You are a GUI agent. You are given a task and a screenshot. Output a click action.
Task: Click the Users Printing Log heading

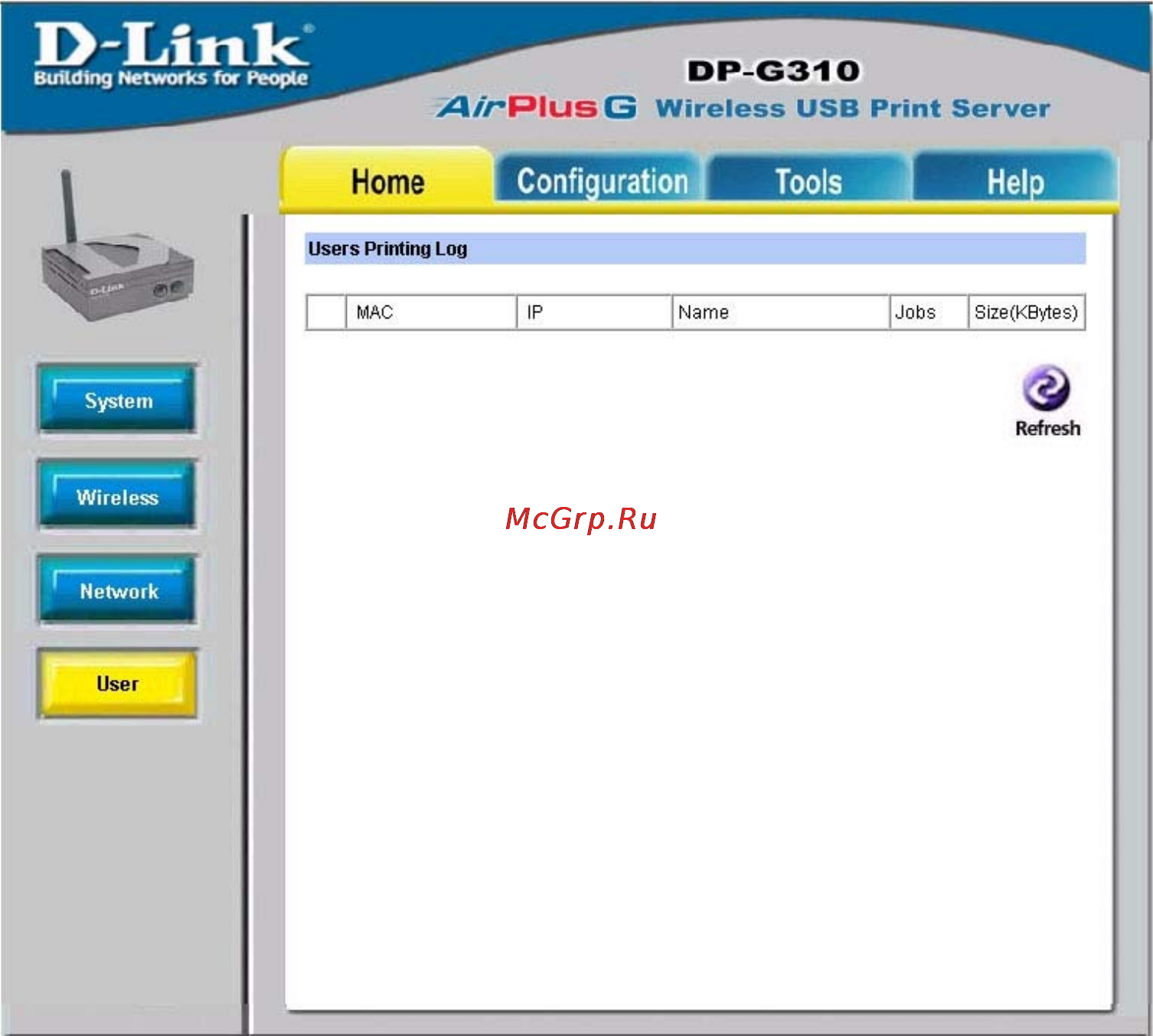tap(387, 249)
